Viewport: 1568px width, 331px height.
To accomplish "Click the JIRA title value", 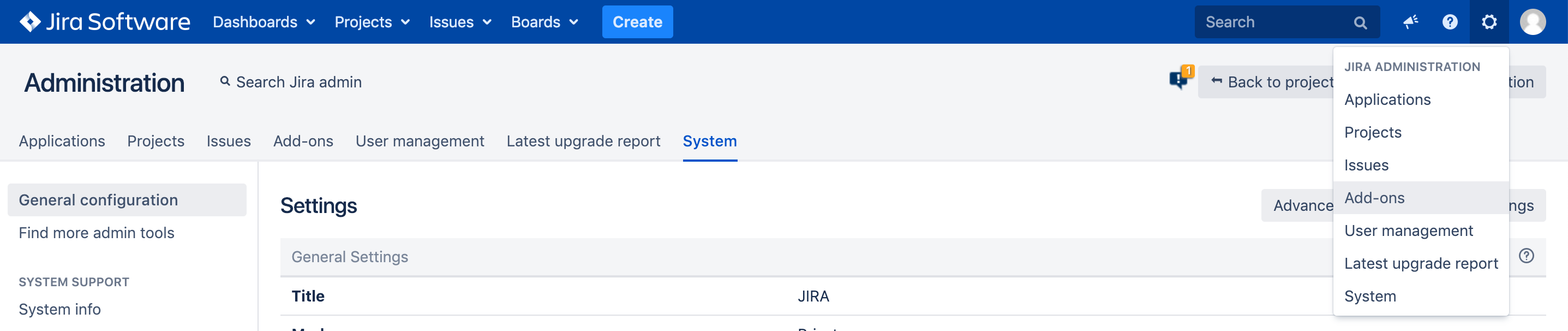I will coord(813,296).
